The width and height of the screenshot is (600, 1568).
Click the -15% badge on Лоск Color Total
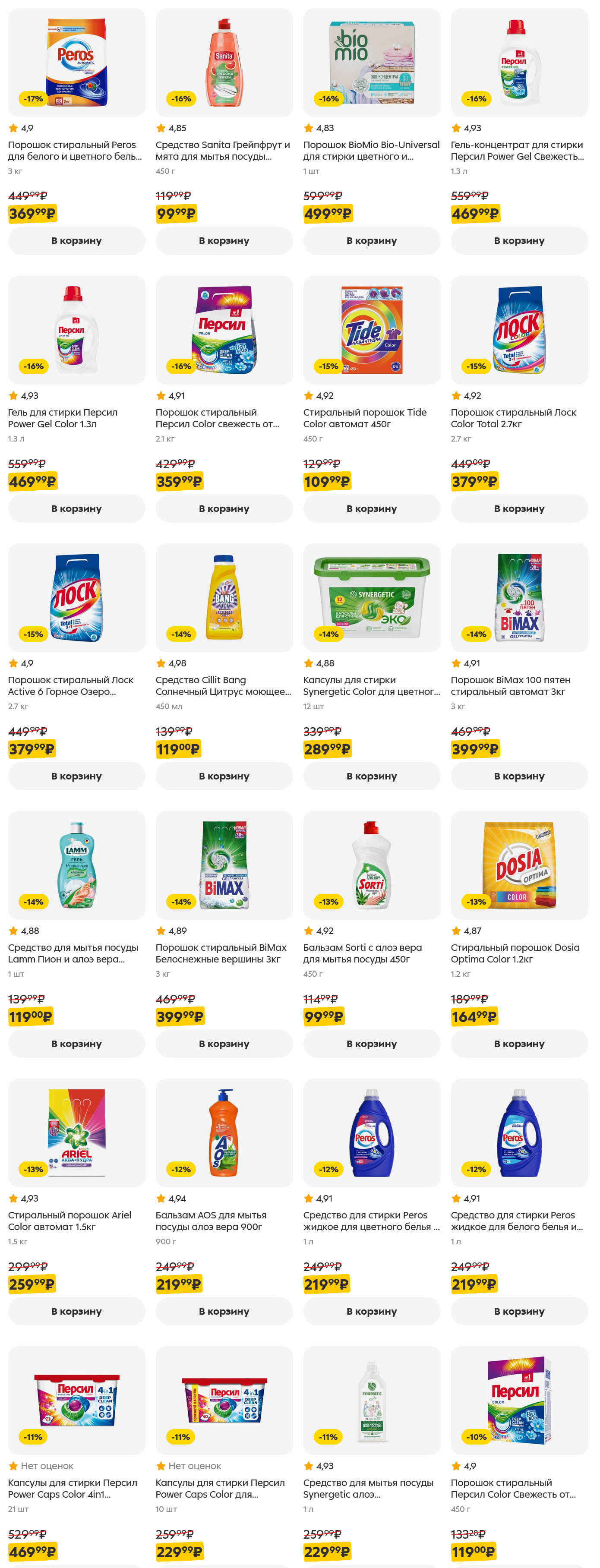click(x=476, y=366)
